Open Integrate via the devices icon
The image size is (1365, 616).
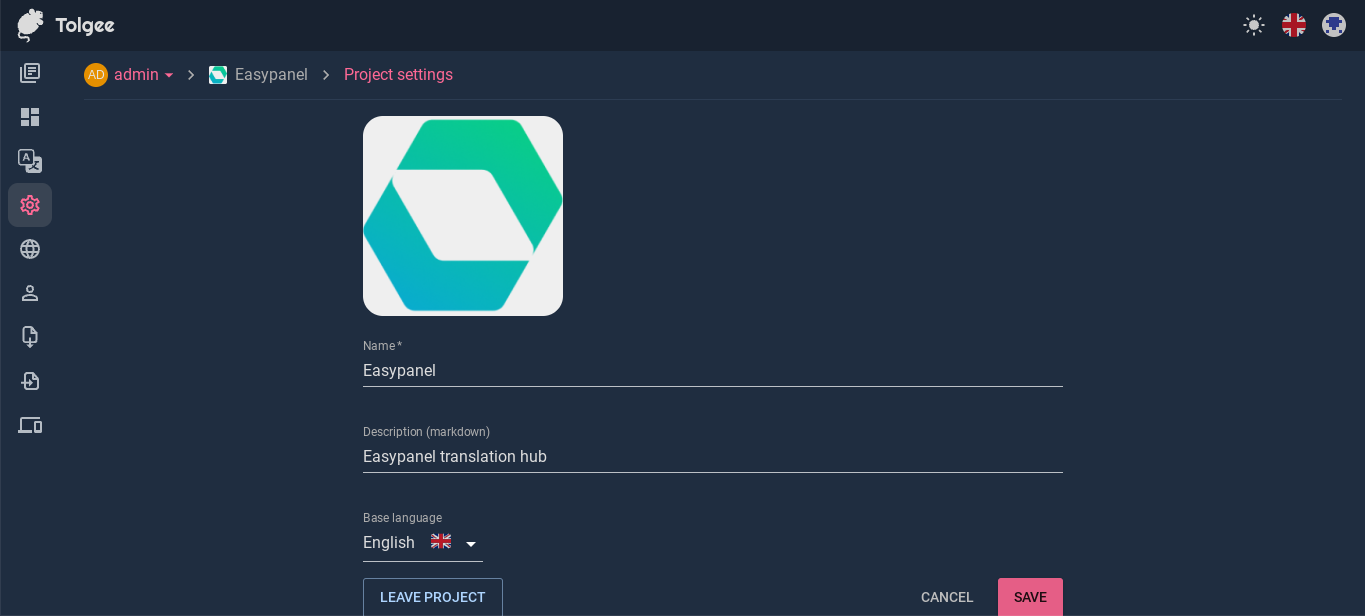click(x=30, y=425)
